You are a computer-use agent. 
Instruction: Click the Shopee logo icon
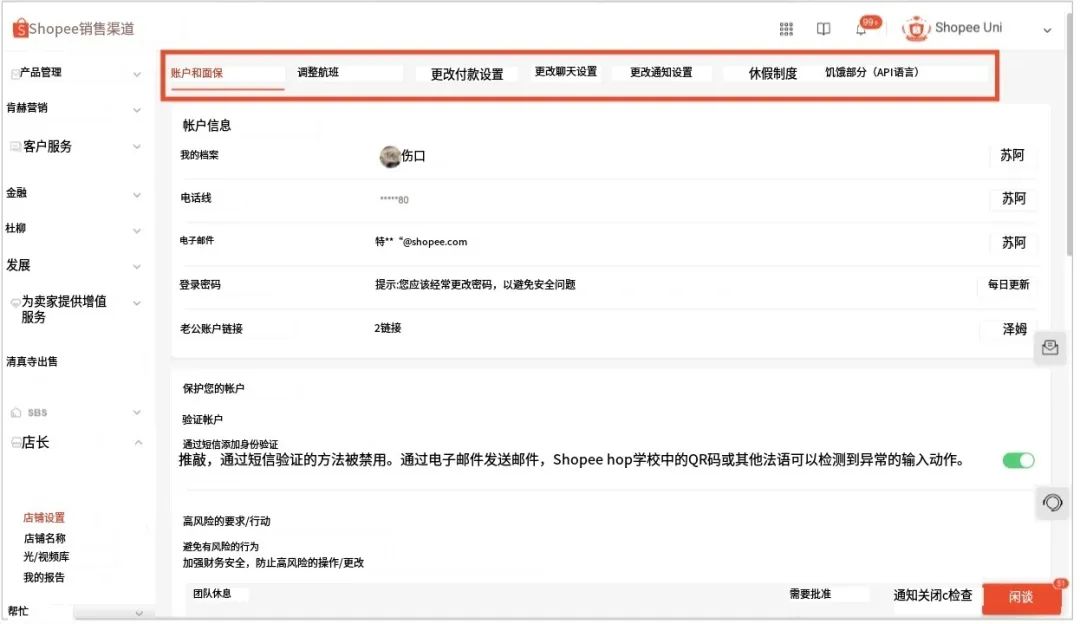20,29
